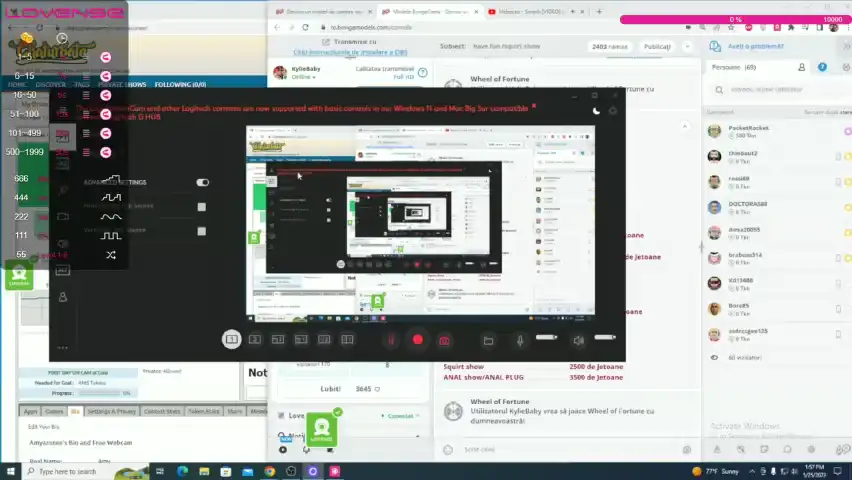Select the fifth split layout icon
This screenshot has width=852, height=480.
(x=324, y=339)
